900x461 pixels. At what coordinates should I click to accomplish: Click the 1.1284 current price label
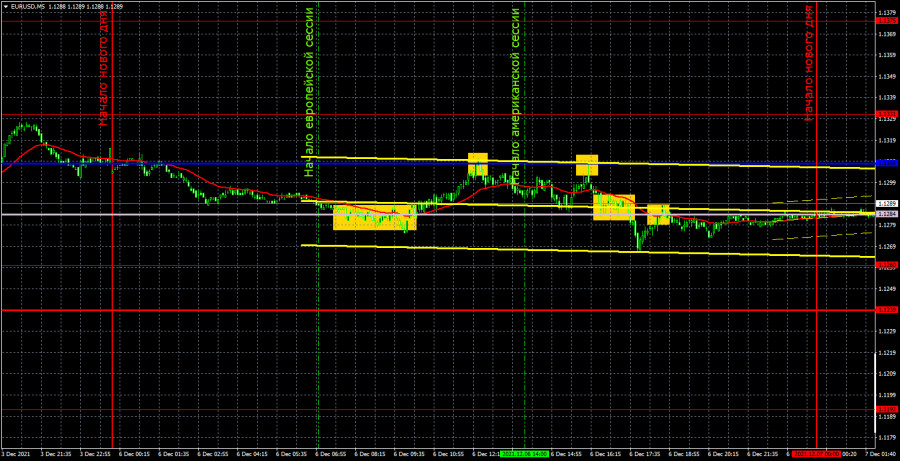pyautogui.click(x=886, y=214)
